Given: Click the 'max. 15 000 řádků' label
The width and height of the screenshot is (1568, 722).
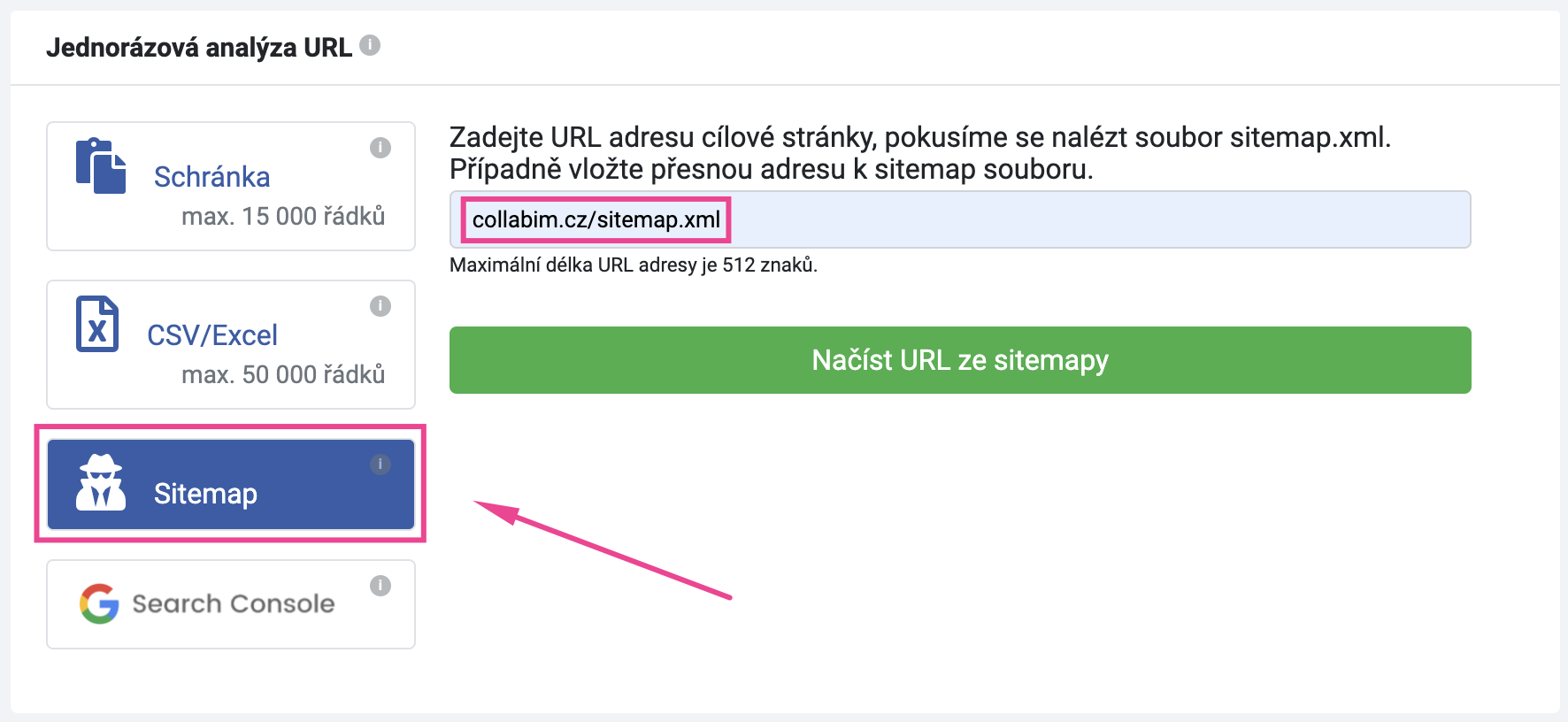Looking at the screenshot, I should 283,216.
